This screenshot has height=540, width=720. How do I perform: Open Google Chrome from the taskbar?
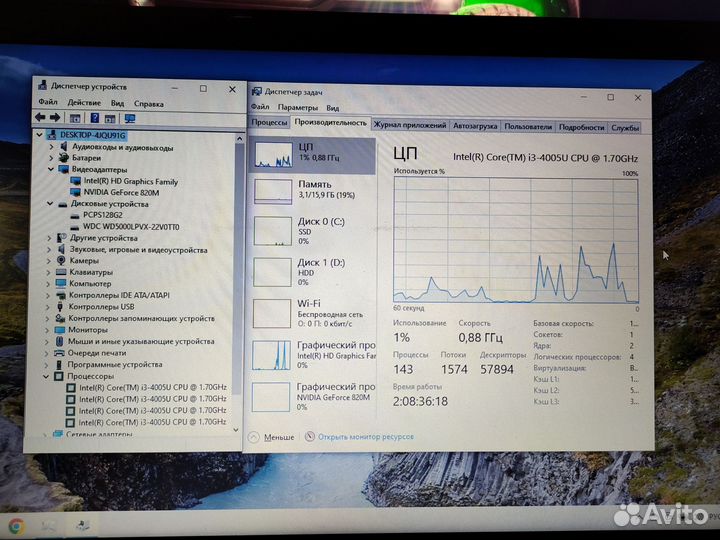point(17,526)
